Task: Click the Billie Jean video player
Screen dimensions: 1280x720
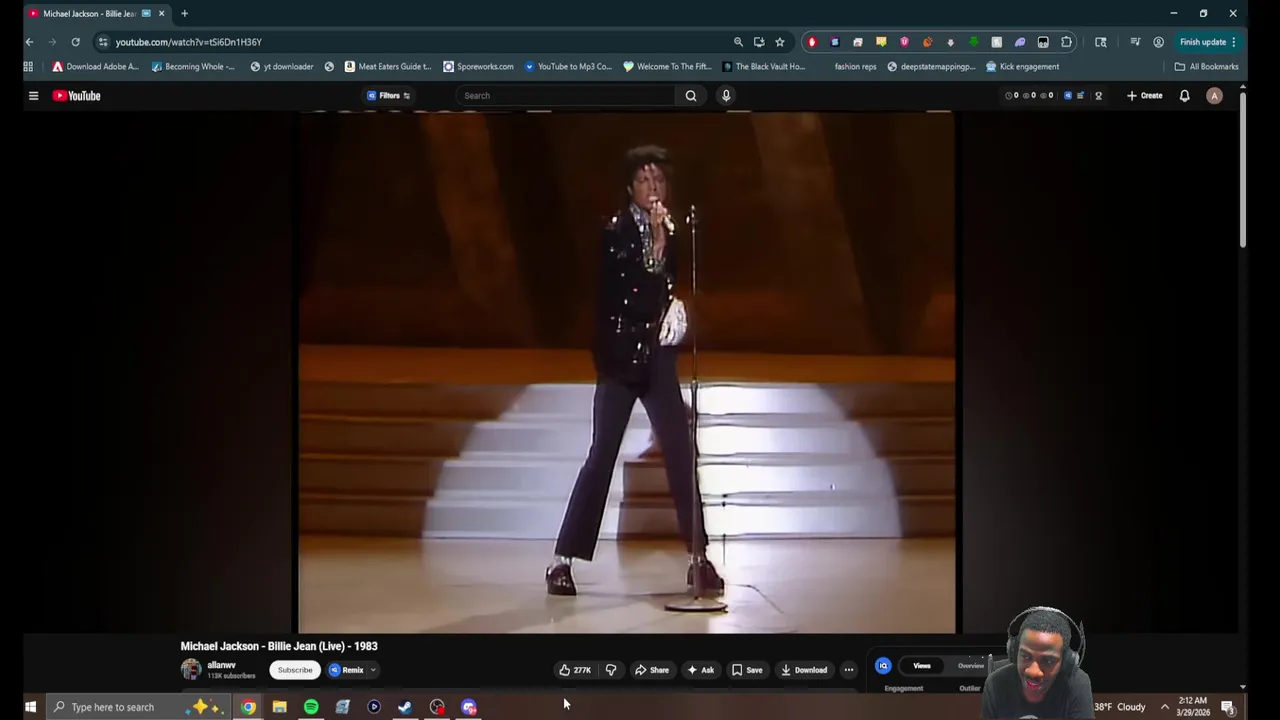Action: (627, 372)
